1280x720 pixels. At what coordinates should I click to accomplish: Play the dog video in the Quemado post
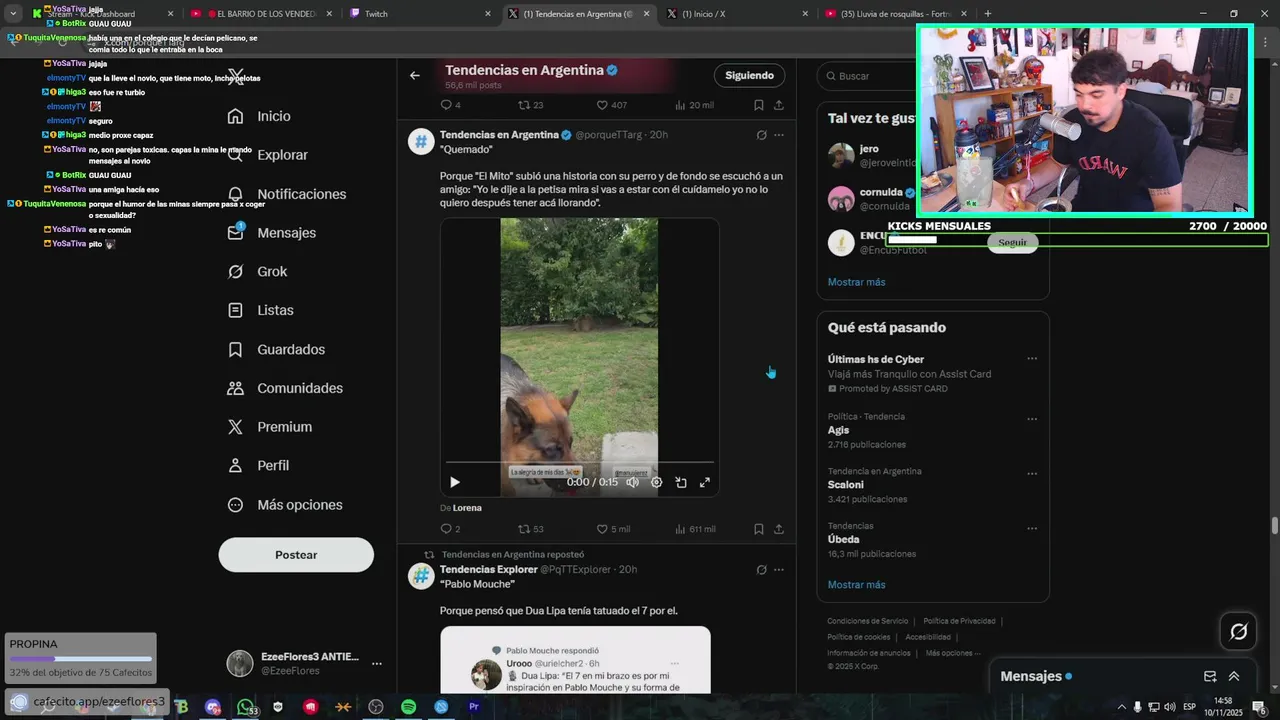(x=455, y=482)
